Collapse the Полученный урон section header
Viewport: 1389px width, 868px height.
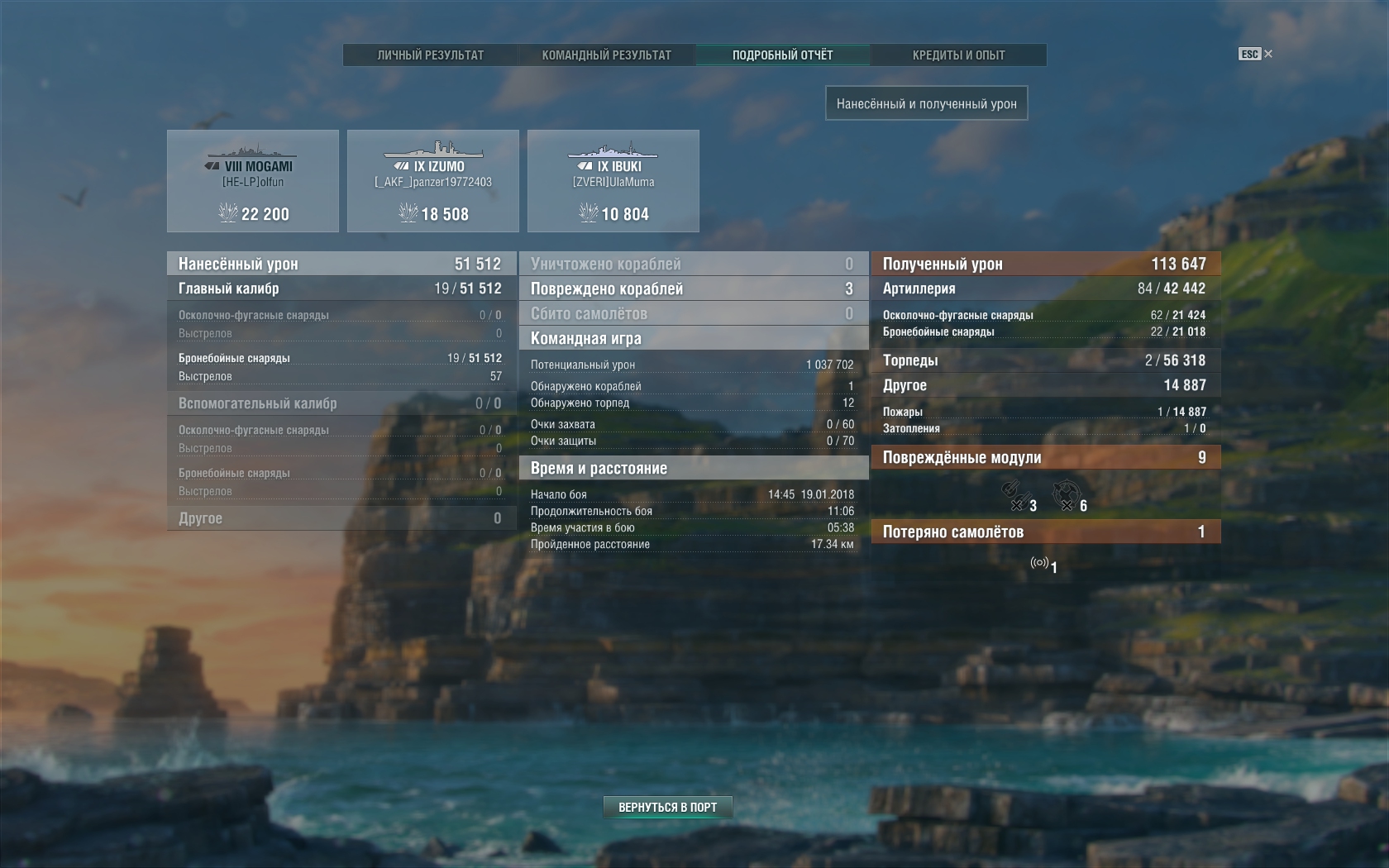(x=1045, y=264)
